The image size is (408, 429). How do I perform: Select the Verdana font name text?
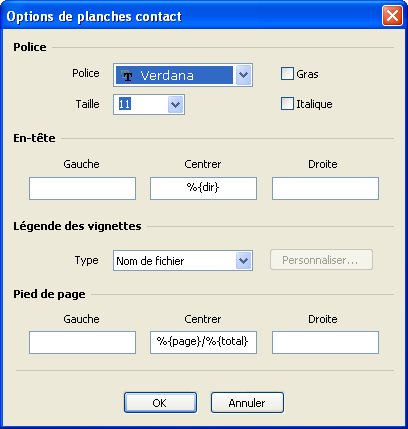[x=167, y=76]
